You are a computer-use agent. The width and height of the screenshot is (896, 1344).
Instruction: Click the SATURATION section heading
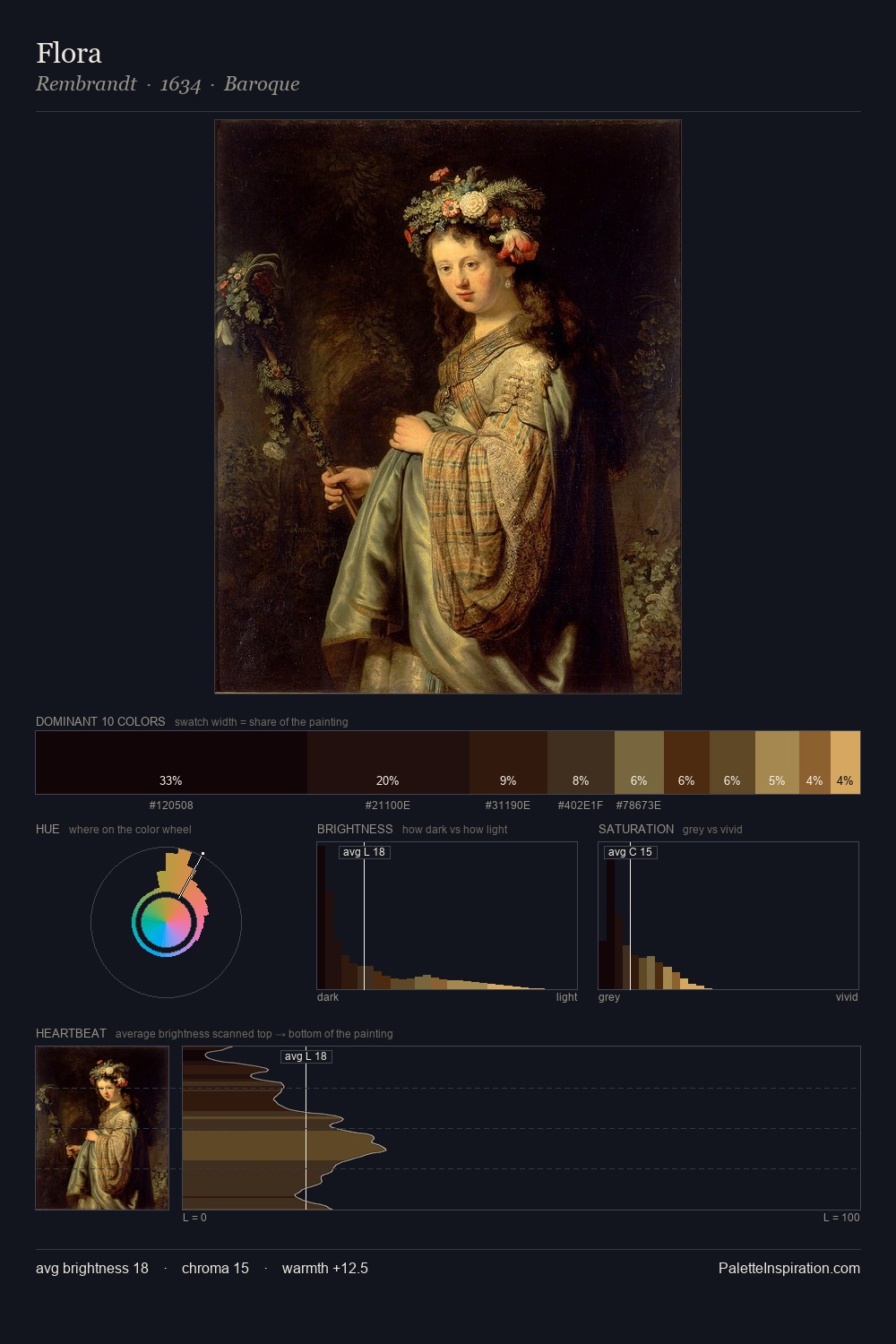tap(636, 829)
